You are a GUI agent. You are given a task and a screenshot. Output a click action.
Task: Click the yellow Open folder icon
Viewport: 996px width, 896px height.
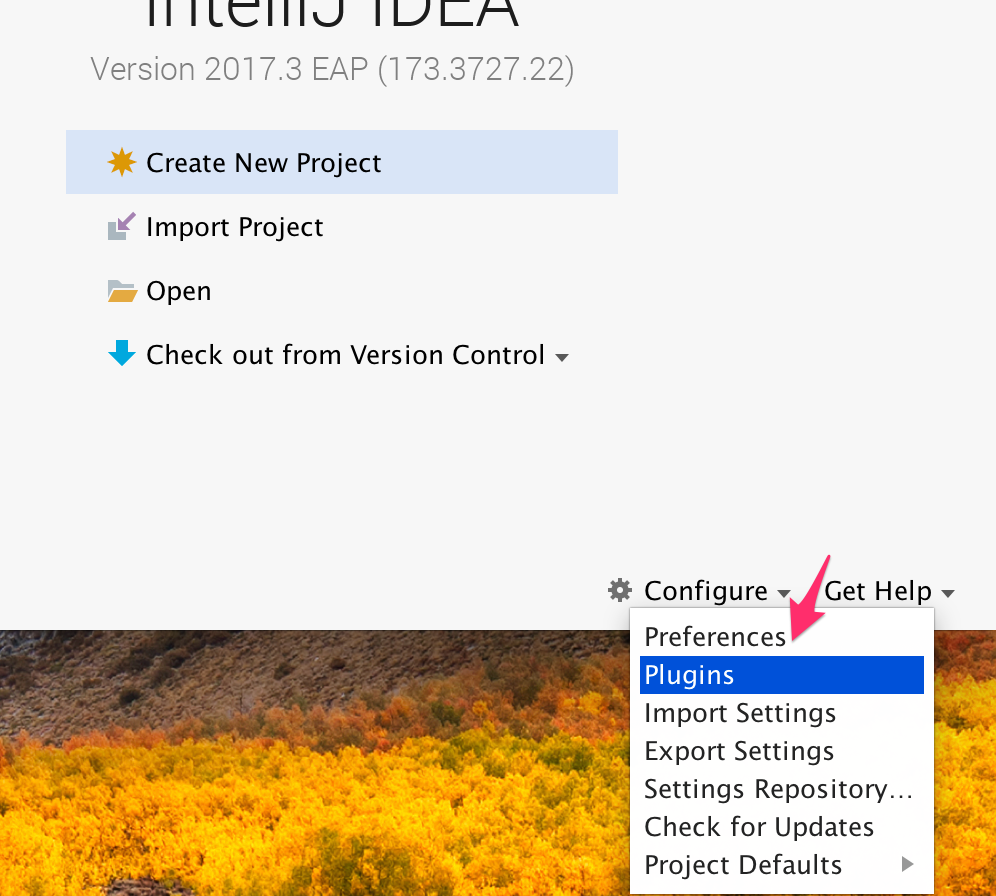121,291
